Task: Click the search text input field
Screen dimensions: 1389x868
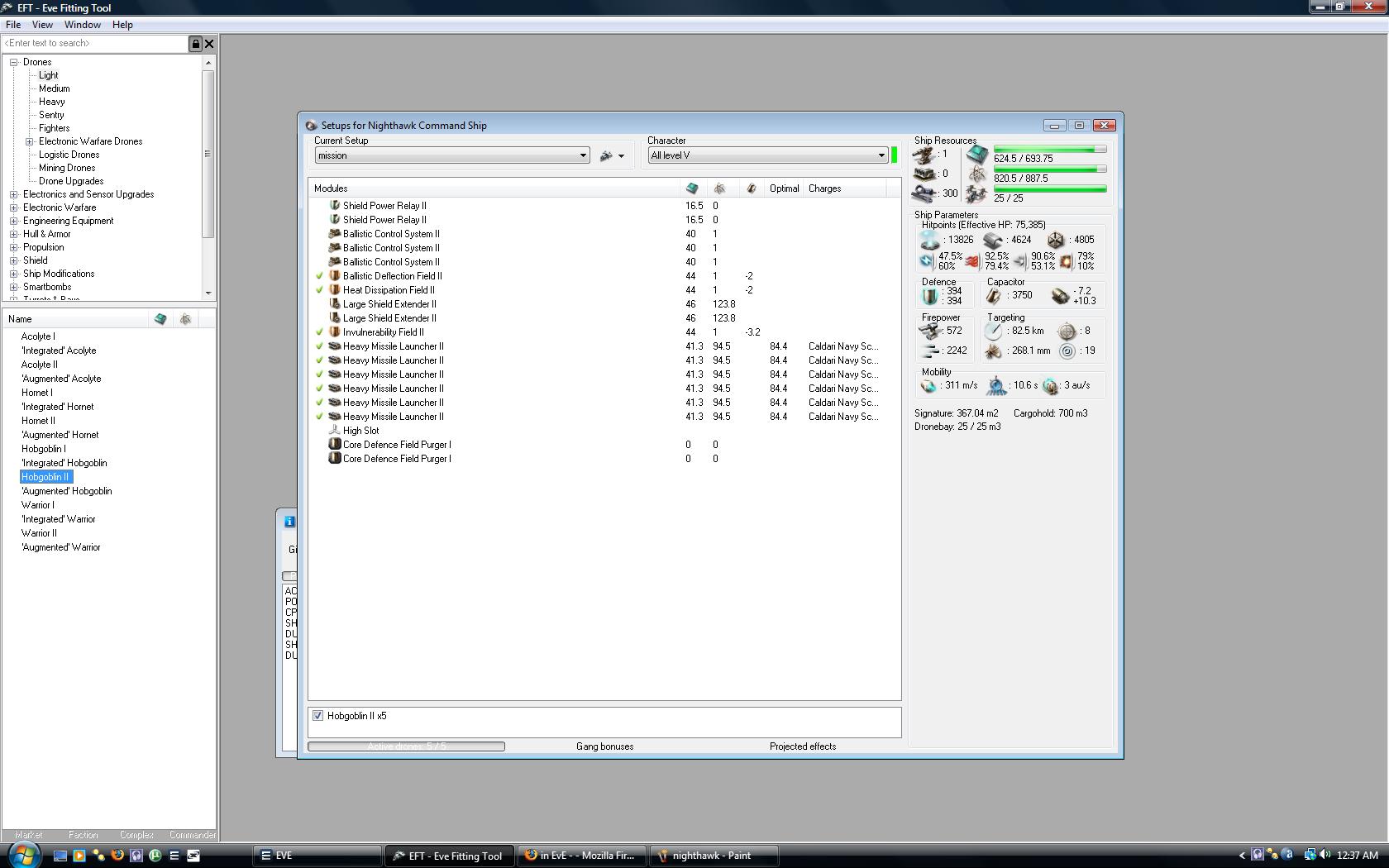Action: pos(95,44)
